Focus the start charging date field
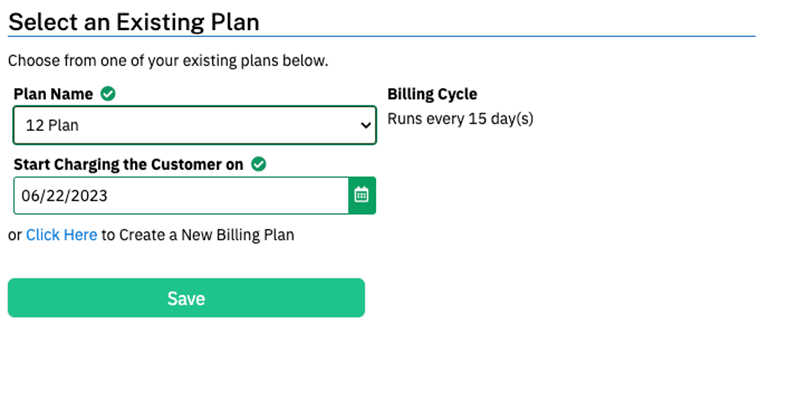788x400 pixels. [x=180, y=196]
